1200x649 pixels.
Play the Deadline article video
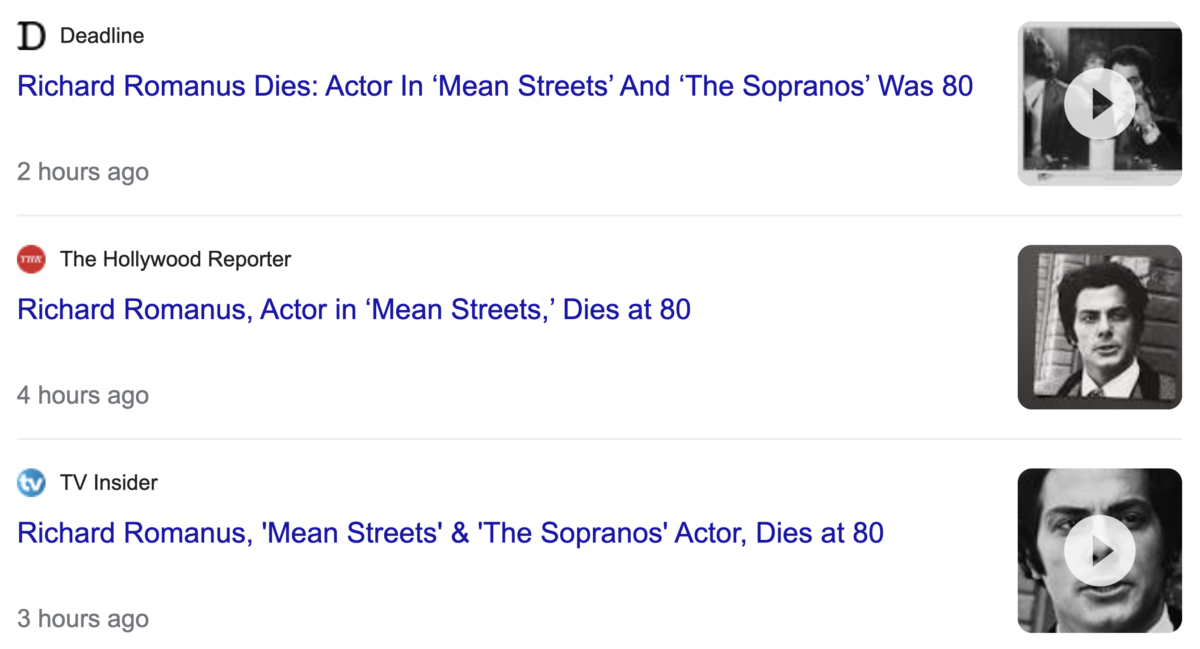[x=1099, y=103]
